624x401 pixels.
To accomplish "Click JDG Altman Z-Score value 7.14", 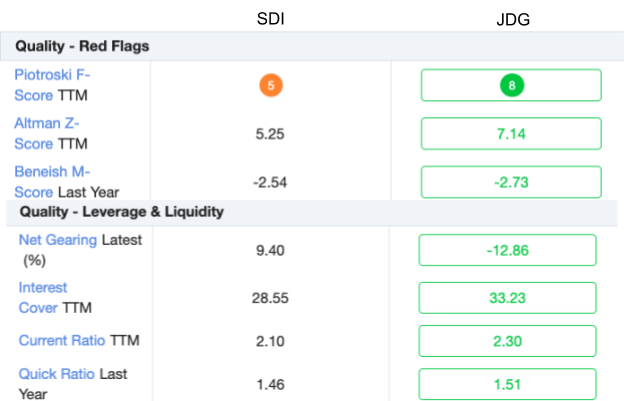I will coord(511,134).
